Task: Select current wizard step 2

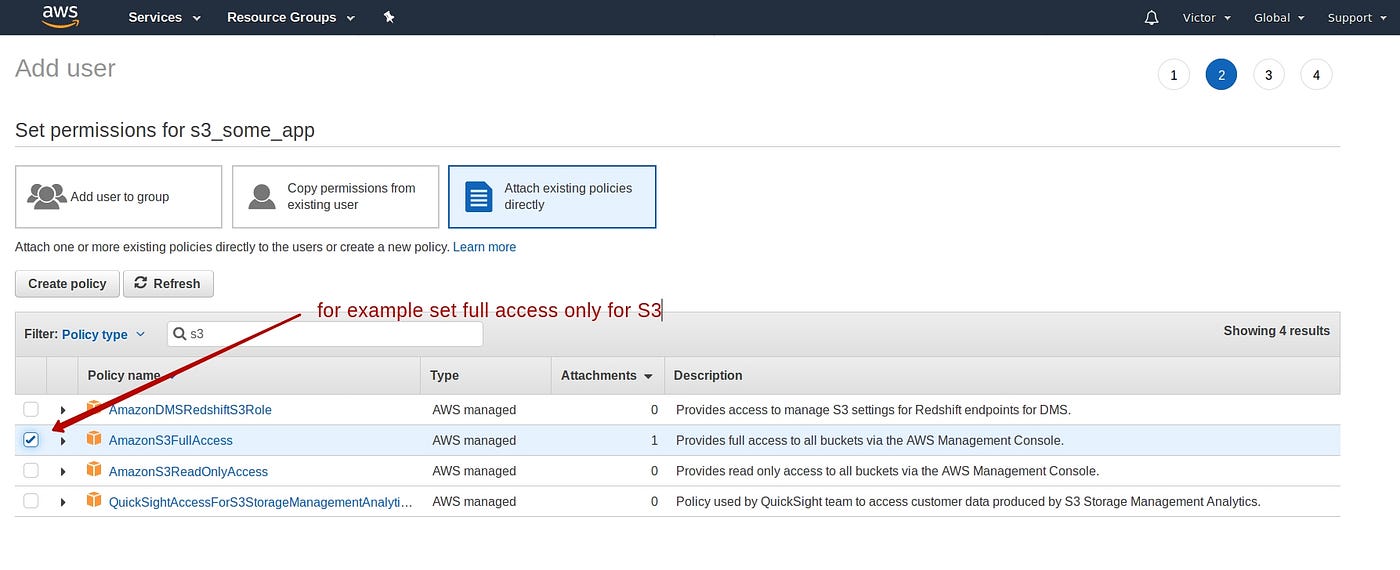Action: click(x=1221, y=75)
